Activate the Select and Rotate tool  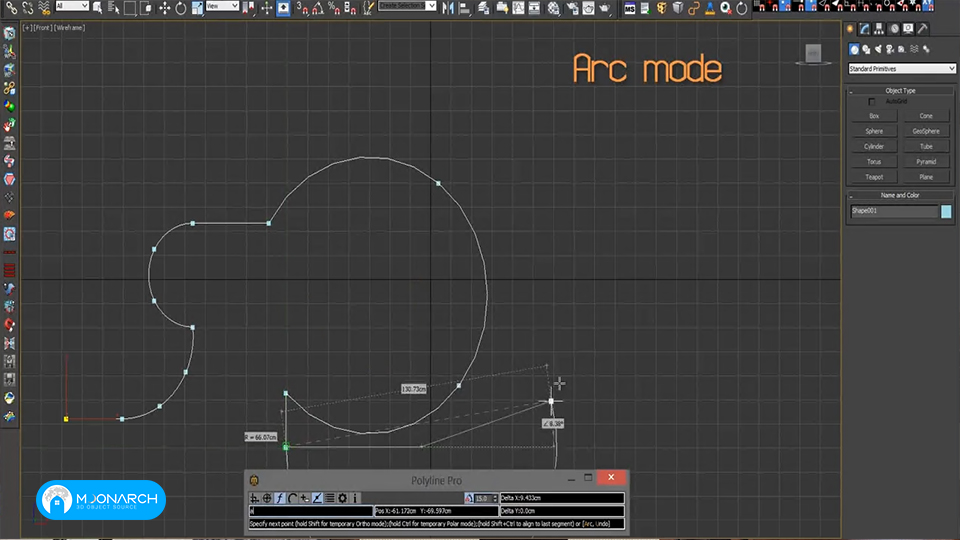coord(181,8)
